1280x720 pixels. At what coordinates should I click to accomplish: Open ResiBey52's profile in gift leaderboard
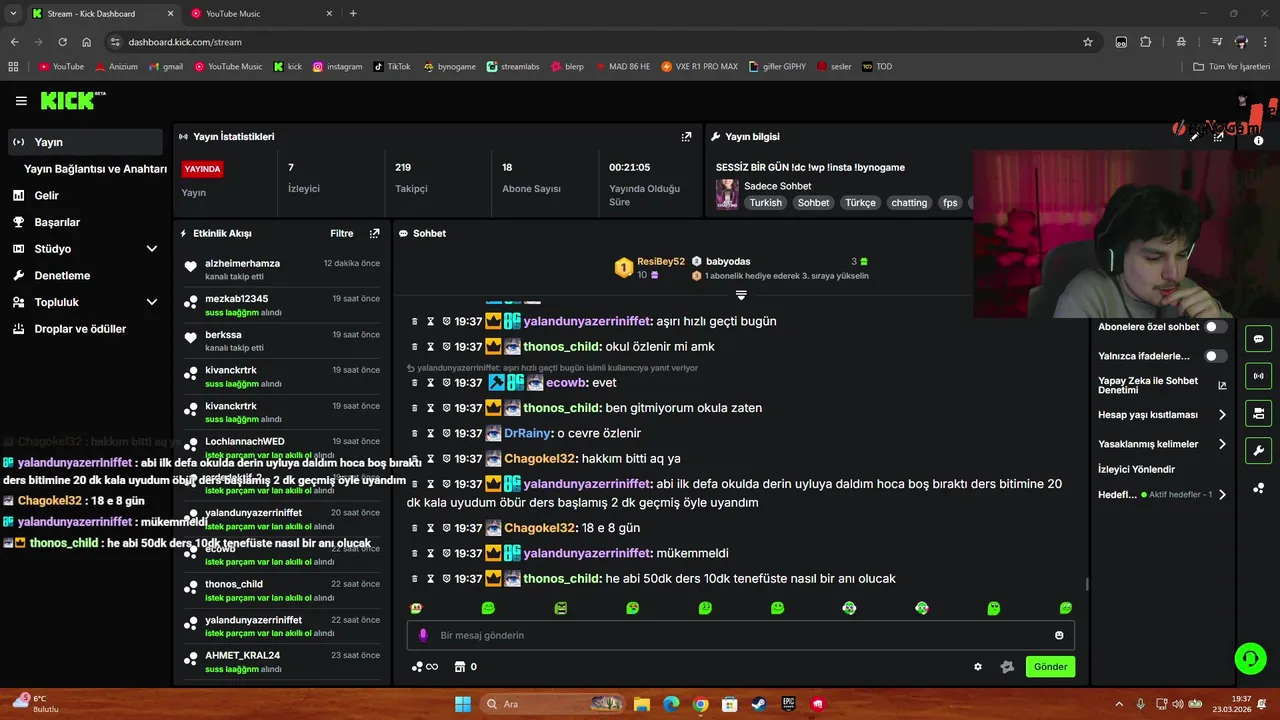[661, 262]
